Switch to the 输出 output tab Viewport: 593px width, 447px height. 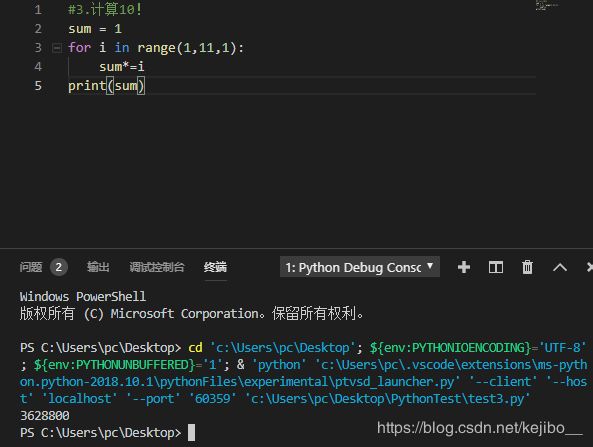coord(98,267)
